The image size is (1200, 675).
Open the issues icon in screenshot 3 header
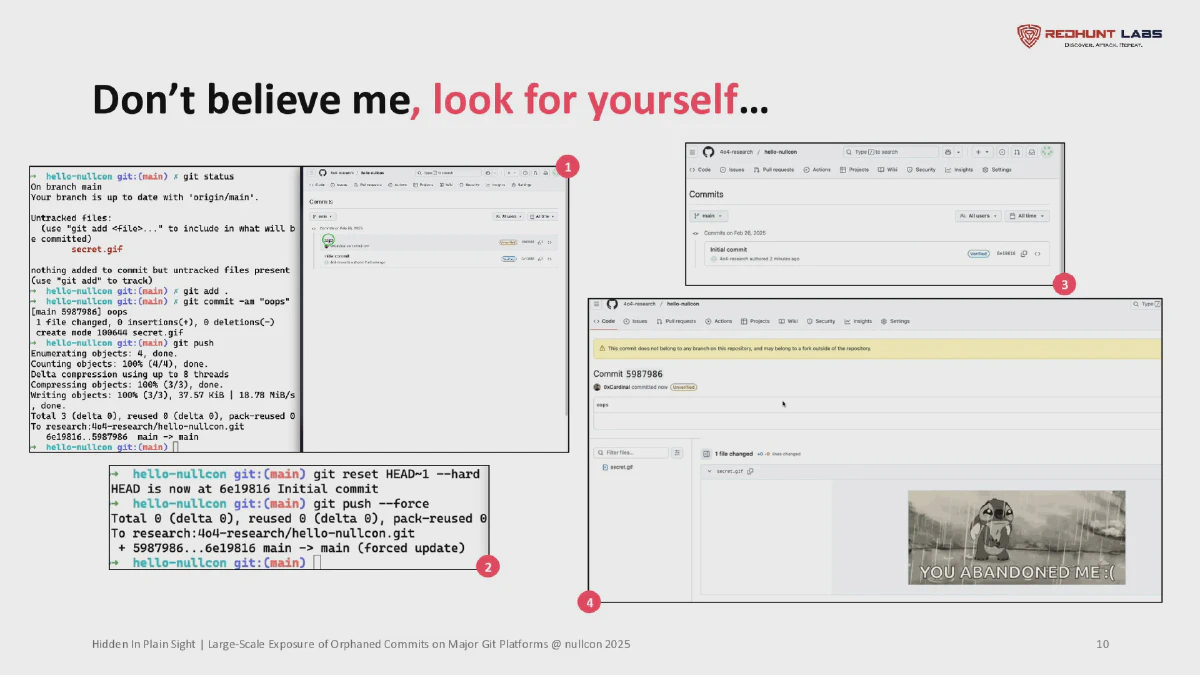[x=1002, y=152]
